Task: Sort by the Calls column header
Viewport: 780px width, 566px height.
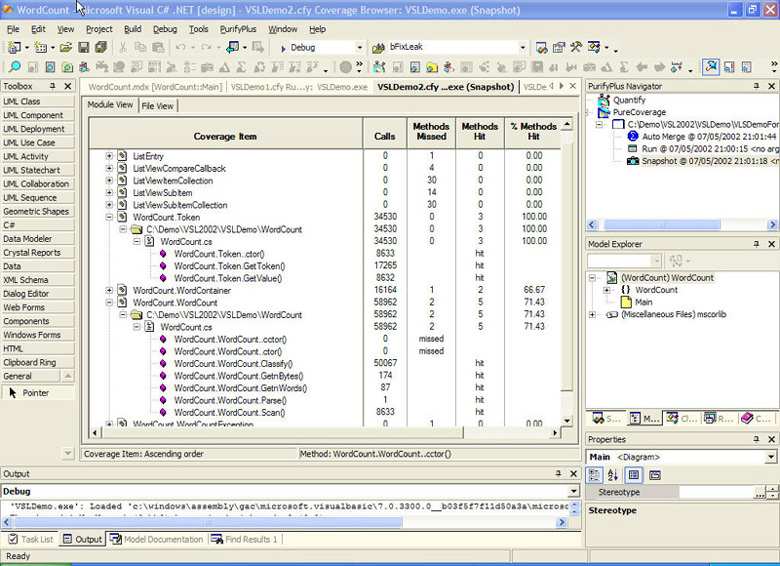Action: (385, 133)
